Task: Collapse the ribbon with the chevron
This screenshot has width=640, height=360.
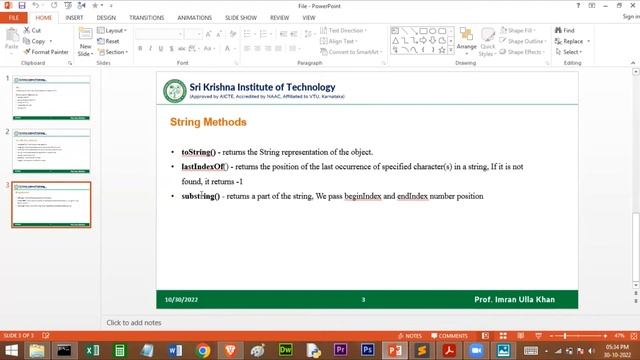Action: coord(633,63)
